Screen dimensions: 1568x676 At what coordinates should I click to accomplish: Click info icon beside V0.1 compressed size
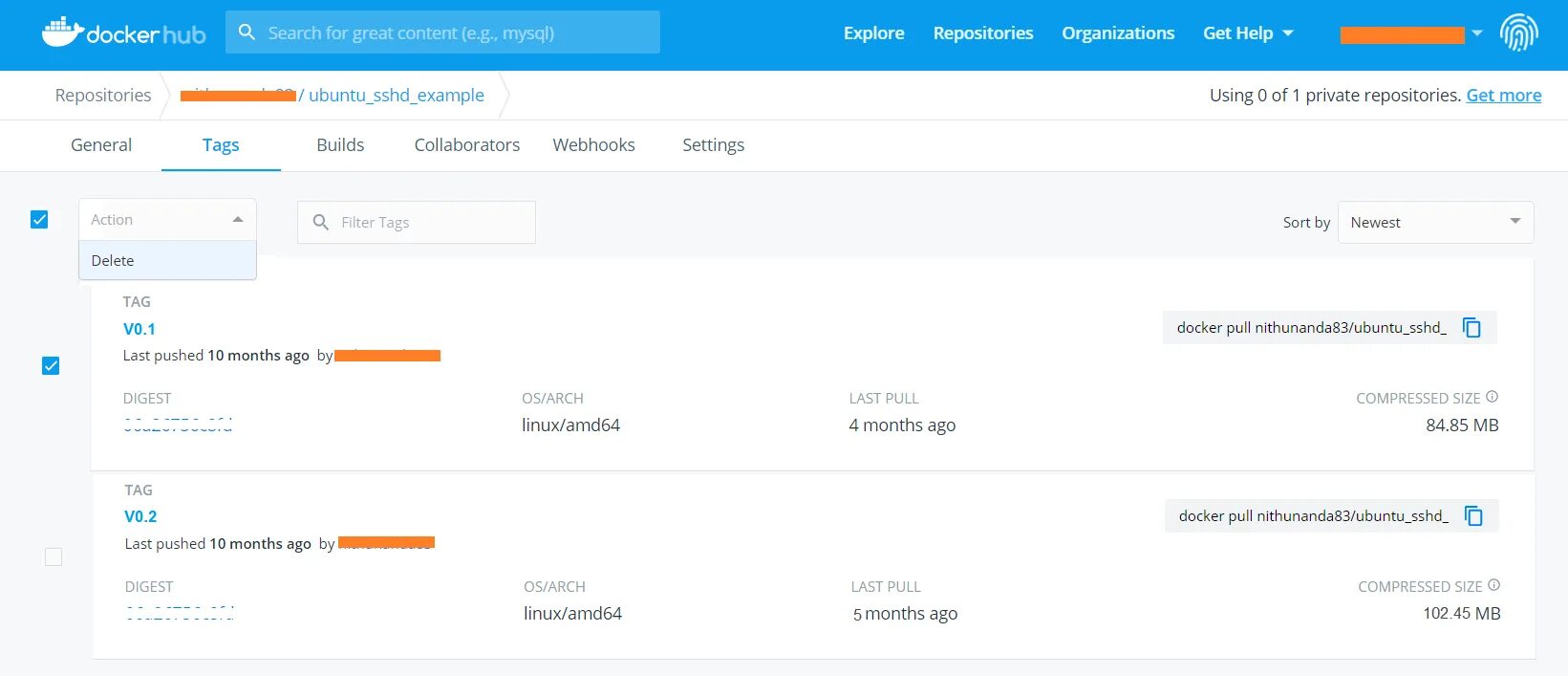pos(1493,397)
